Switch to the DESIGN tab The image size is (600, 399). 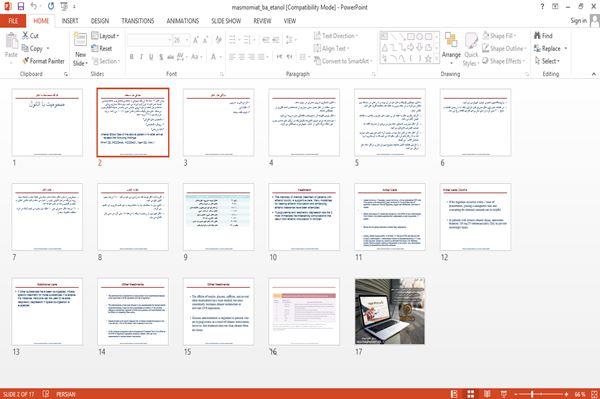coord(100,21)
